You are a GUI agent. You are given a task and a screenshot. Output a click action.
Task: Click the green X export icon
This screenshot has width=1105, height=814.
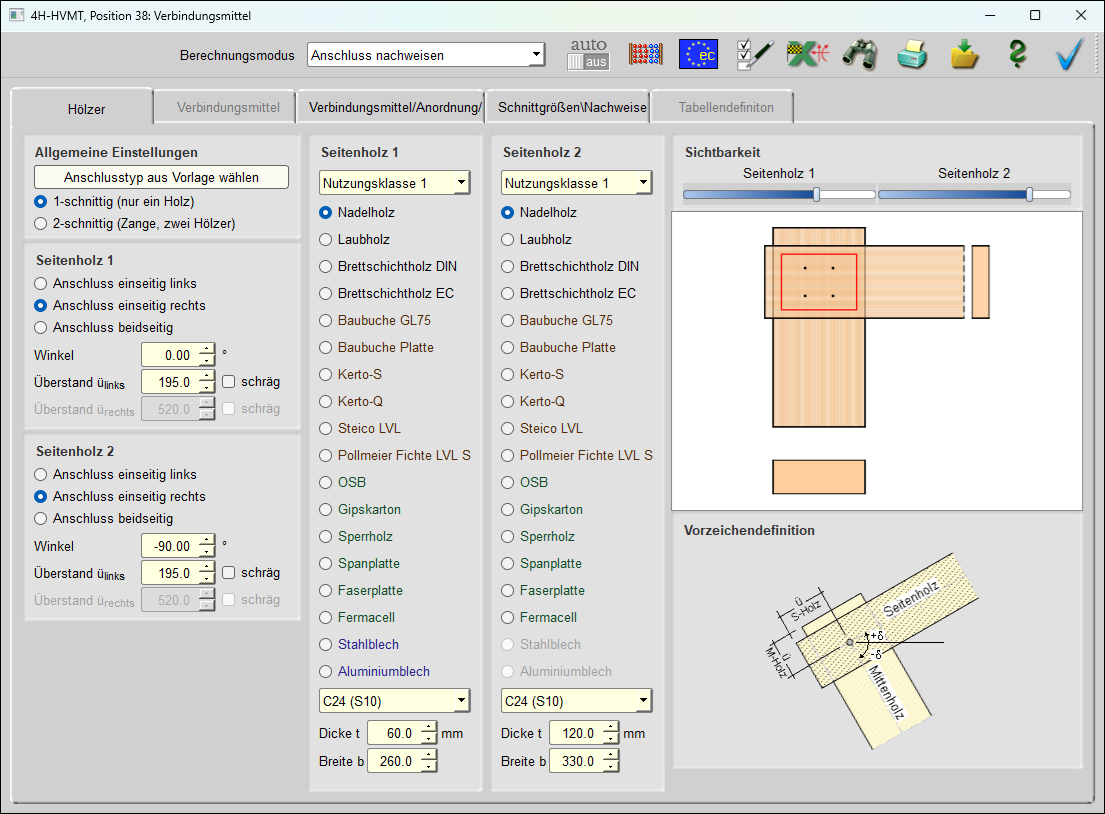(806, 54)
